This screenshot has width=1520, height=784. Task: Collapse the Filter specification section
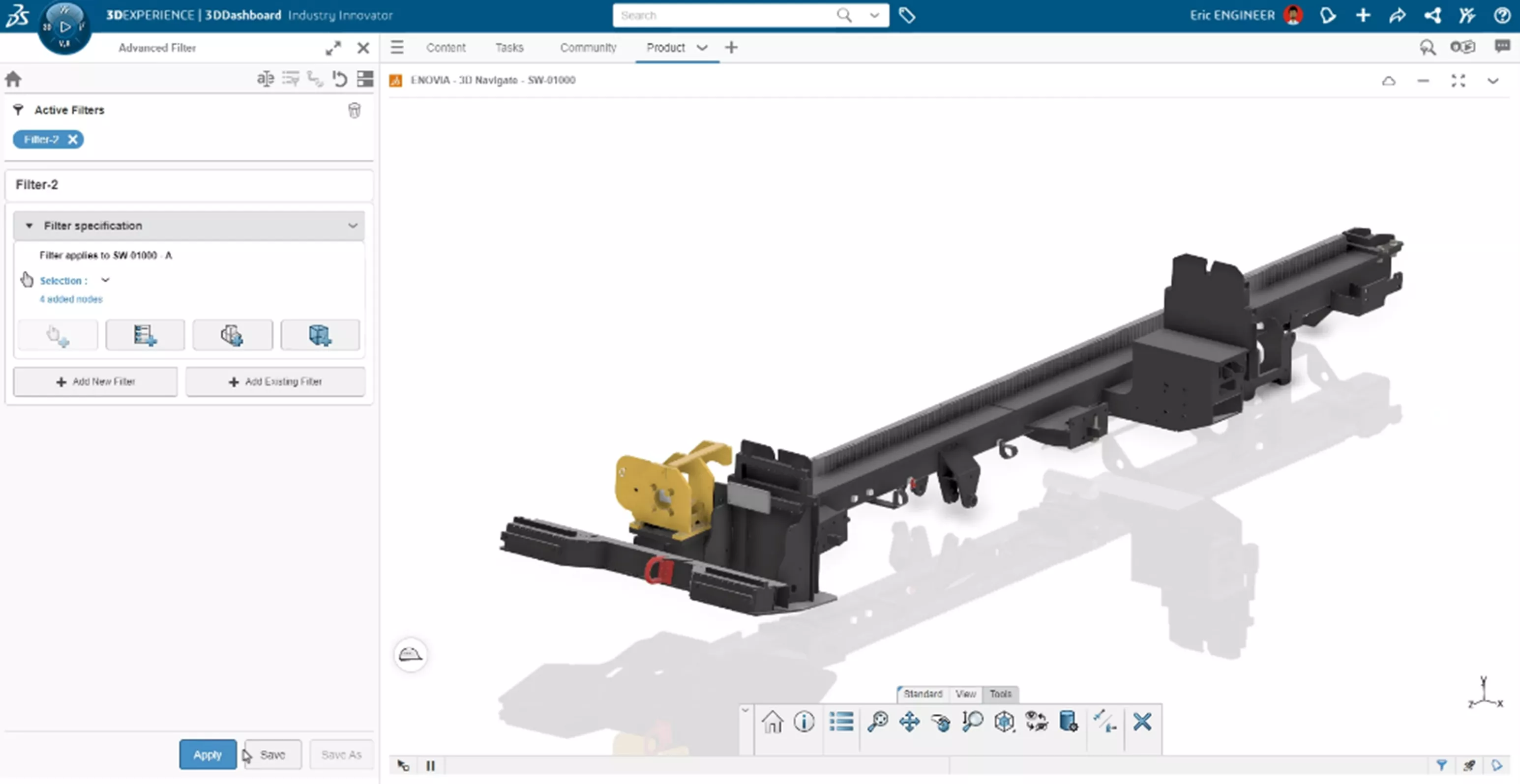29,225
